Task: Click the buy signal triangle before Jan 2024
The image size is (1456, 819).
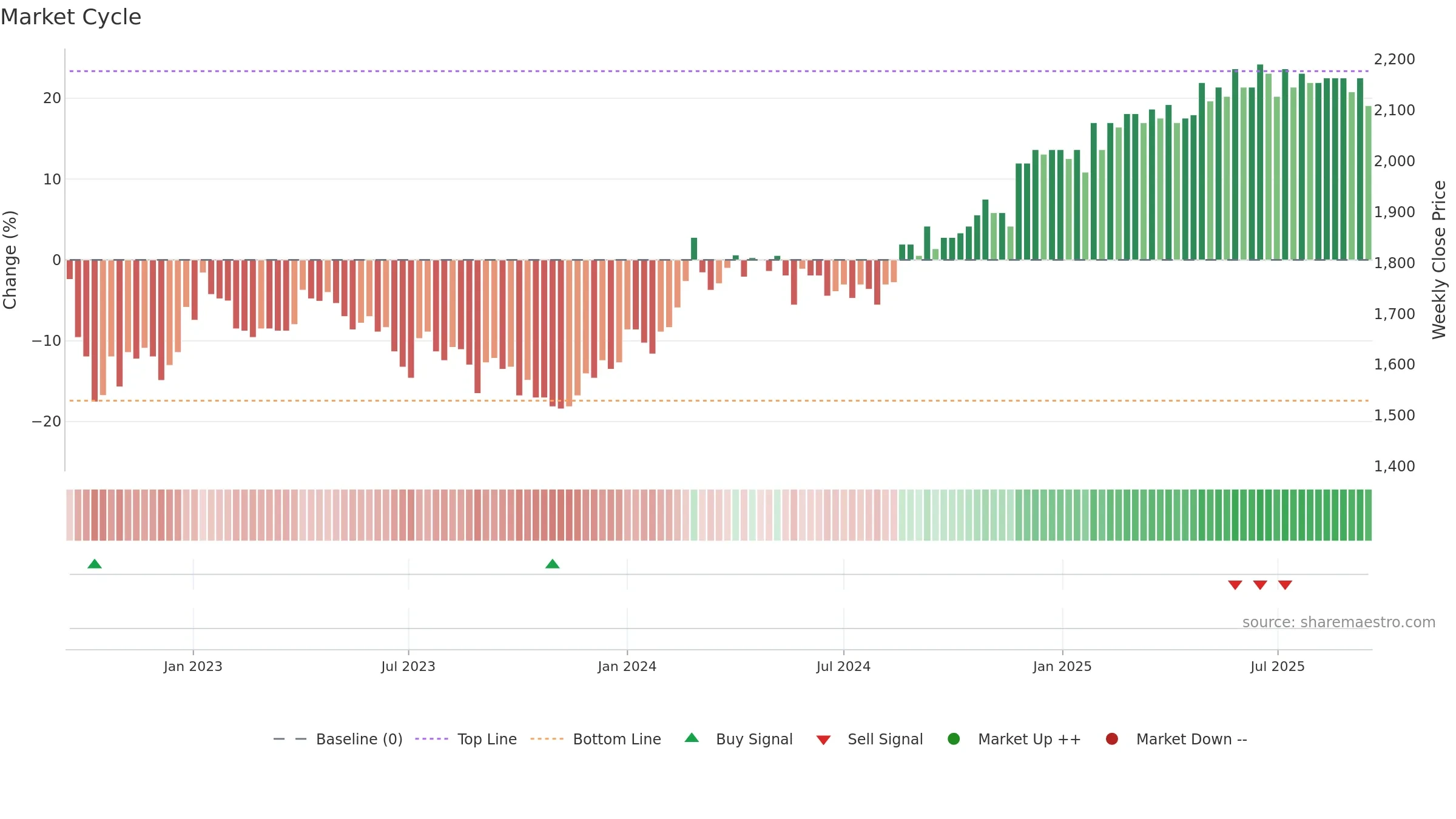Action: click(552, 564)
